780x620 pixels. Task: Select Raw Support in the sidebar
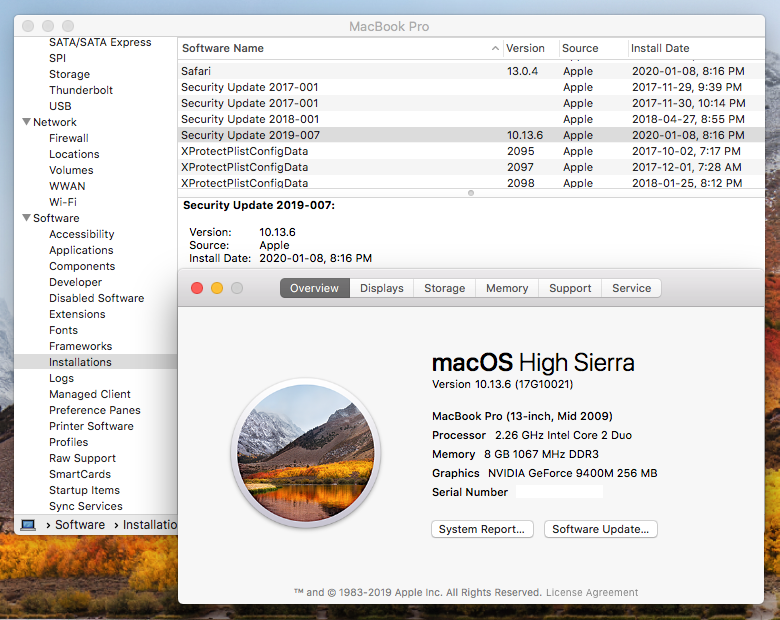tap(82, 458)
